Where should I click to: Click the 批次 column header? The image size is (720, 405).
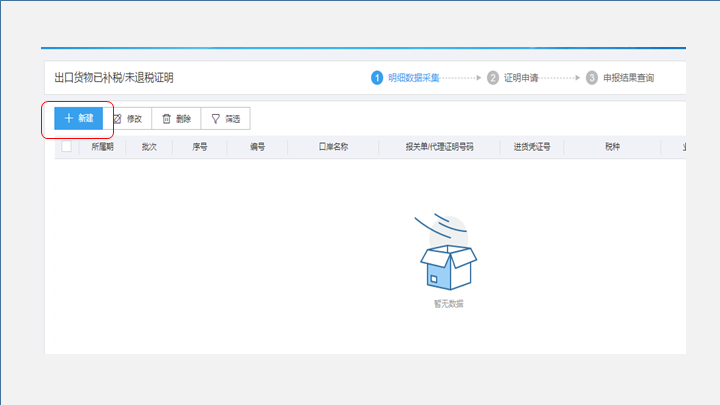click(149, 147)
